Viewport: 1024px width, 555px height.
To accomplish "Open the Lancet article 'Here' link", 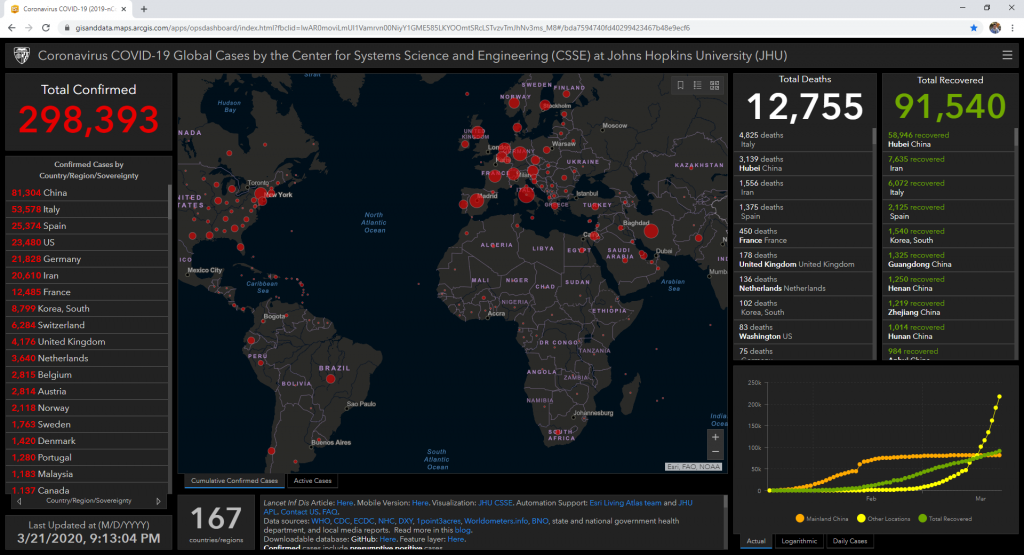I will pos(345,503).
